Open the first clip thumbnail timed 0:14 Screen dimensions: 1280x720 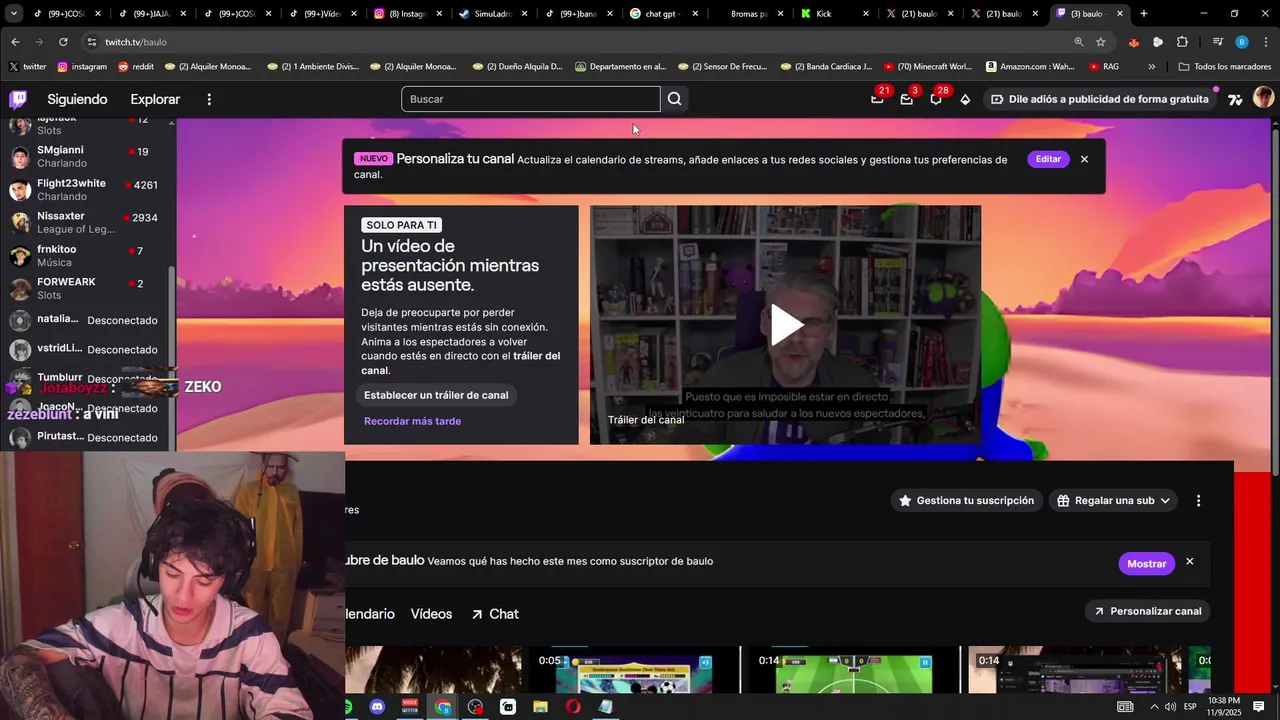[x=854, y=670]
